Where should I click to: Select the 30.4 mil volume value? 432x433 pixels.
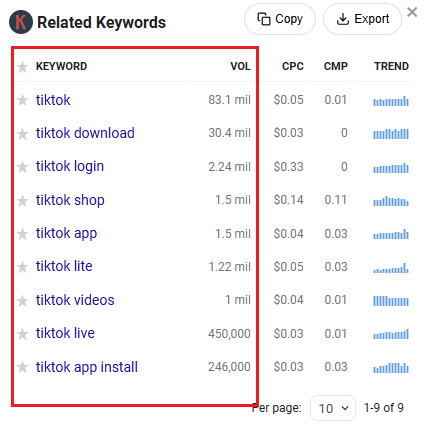tap(229, 133)
